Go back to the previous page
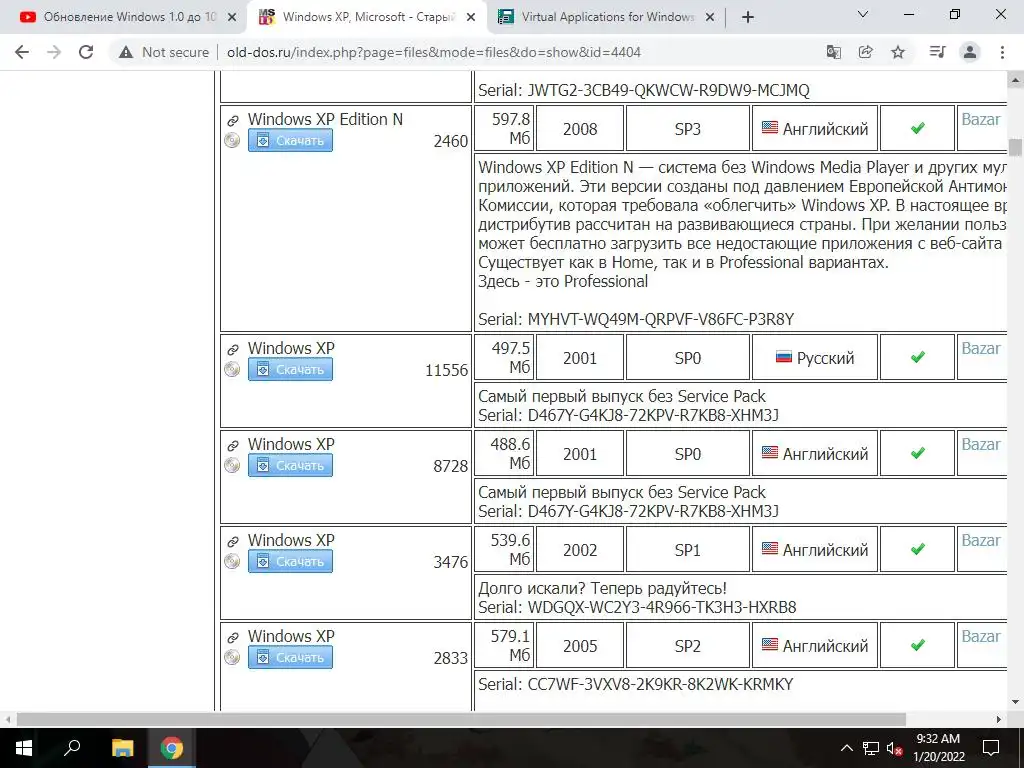The height and width of the screenshot is (768, 1024). pos(22,52)
